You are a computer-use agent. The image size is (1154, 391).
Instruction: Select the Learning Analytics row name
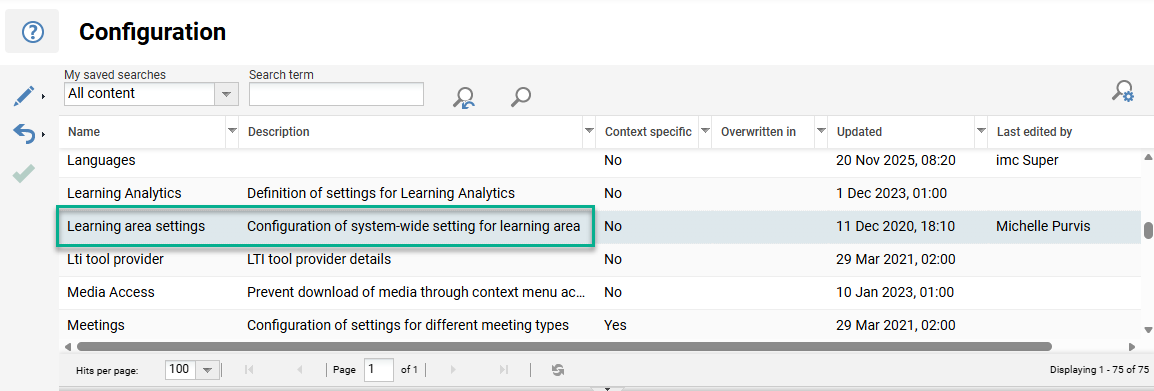124,193
